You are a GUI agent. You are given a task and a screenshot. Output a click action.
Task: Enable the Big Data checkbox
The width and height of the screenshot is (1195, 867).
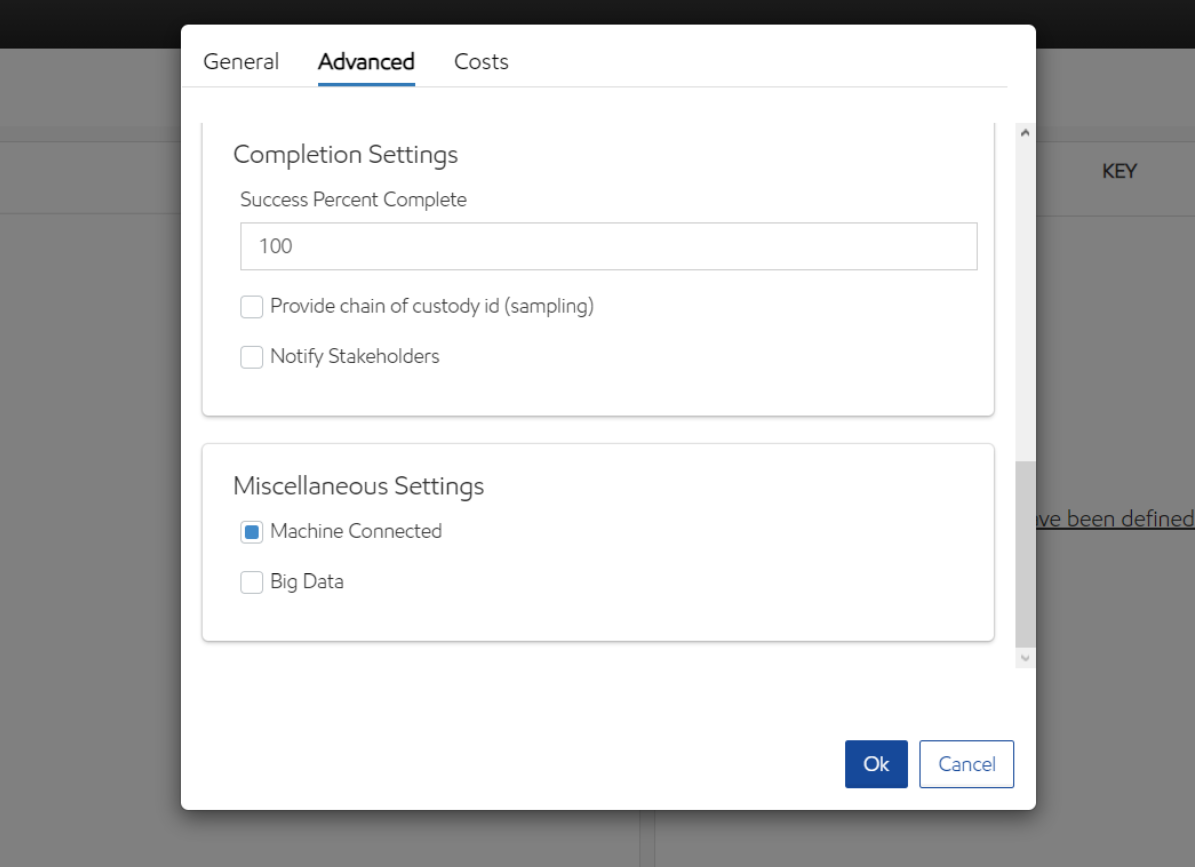coord(252,582)
